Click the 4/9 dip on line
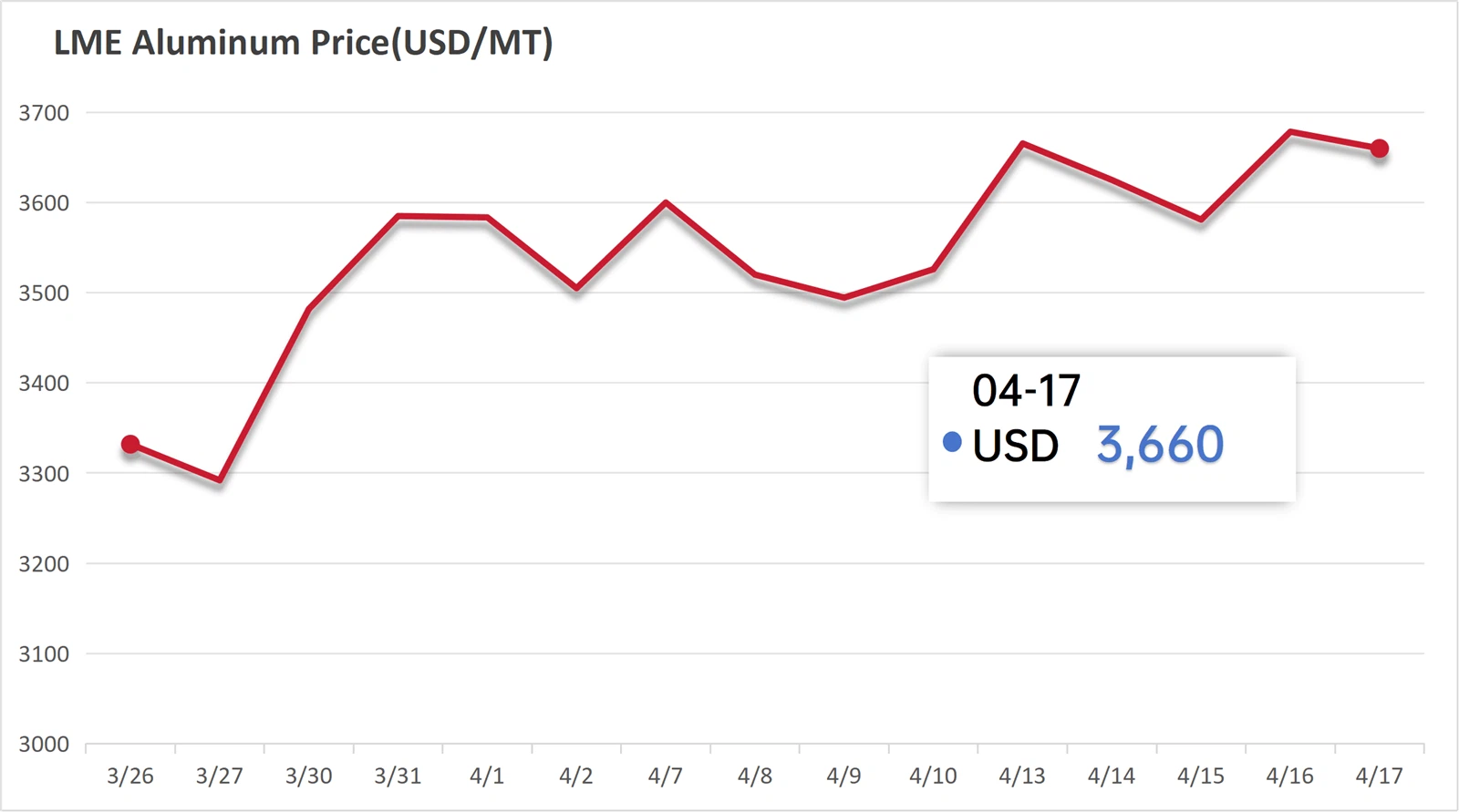 (x=844, y=297)
